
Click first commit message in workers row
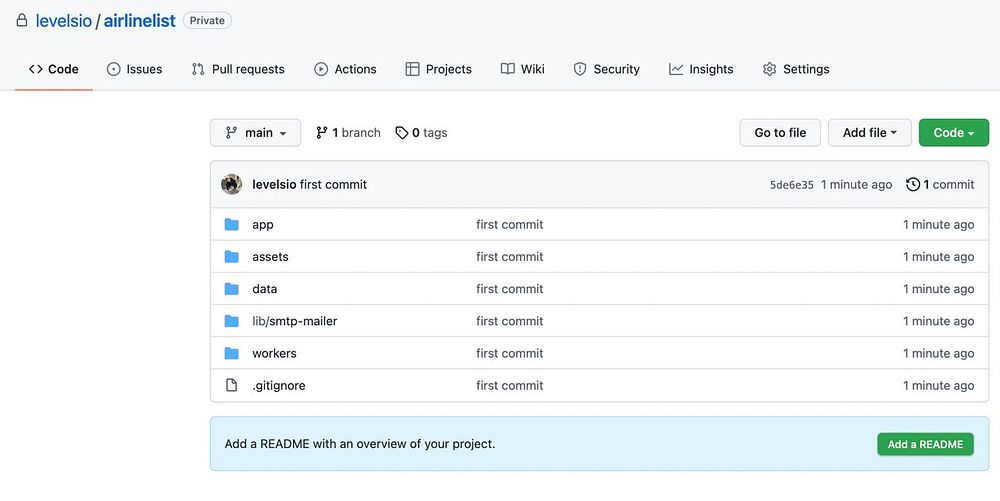[x=510, y=353]
